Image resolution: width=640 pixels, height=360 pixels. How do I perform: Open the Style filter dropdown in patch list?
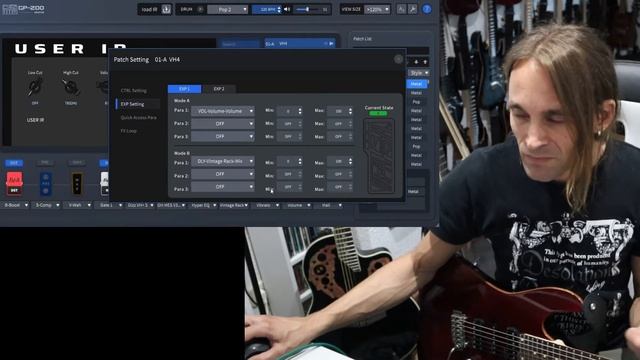pos(418,73)
